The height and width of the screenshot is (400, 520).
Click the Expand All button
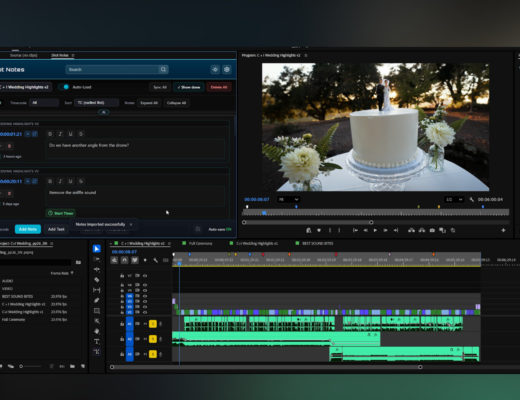pos(149,103)
